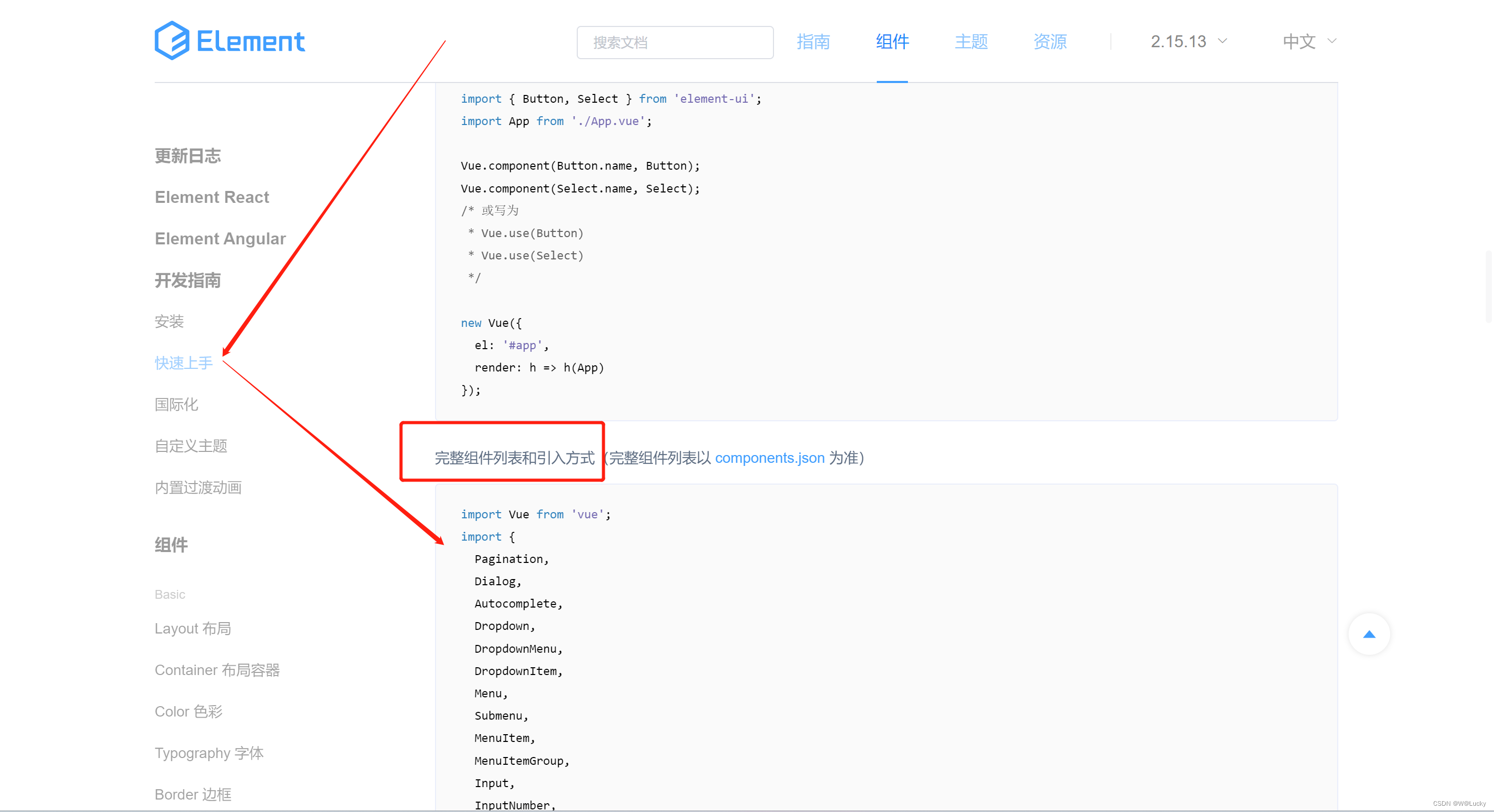Open 国际化 sidebar item
Image resolution: width=1494 pixels, height=812 pixels.
coord(176,405)
